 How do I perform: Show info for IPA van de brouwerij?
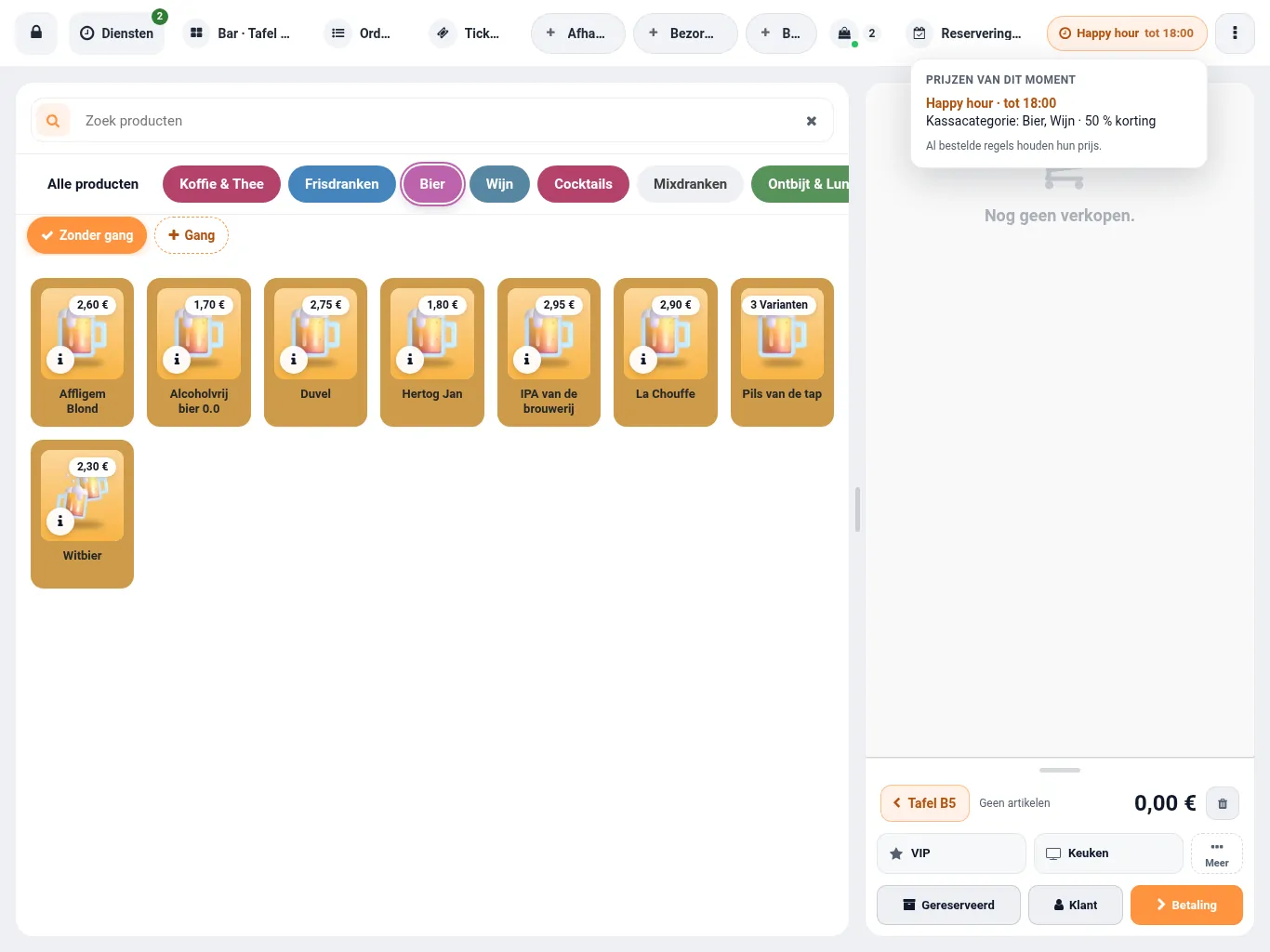tap(526, 359)
